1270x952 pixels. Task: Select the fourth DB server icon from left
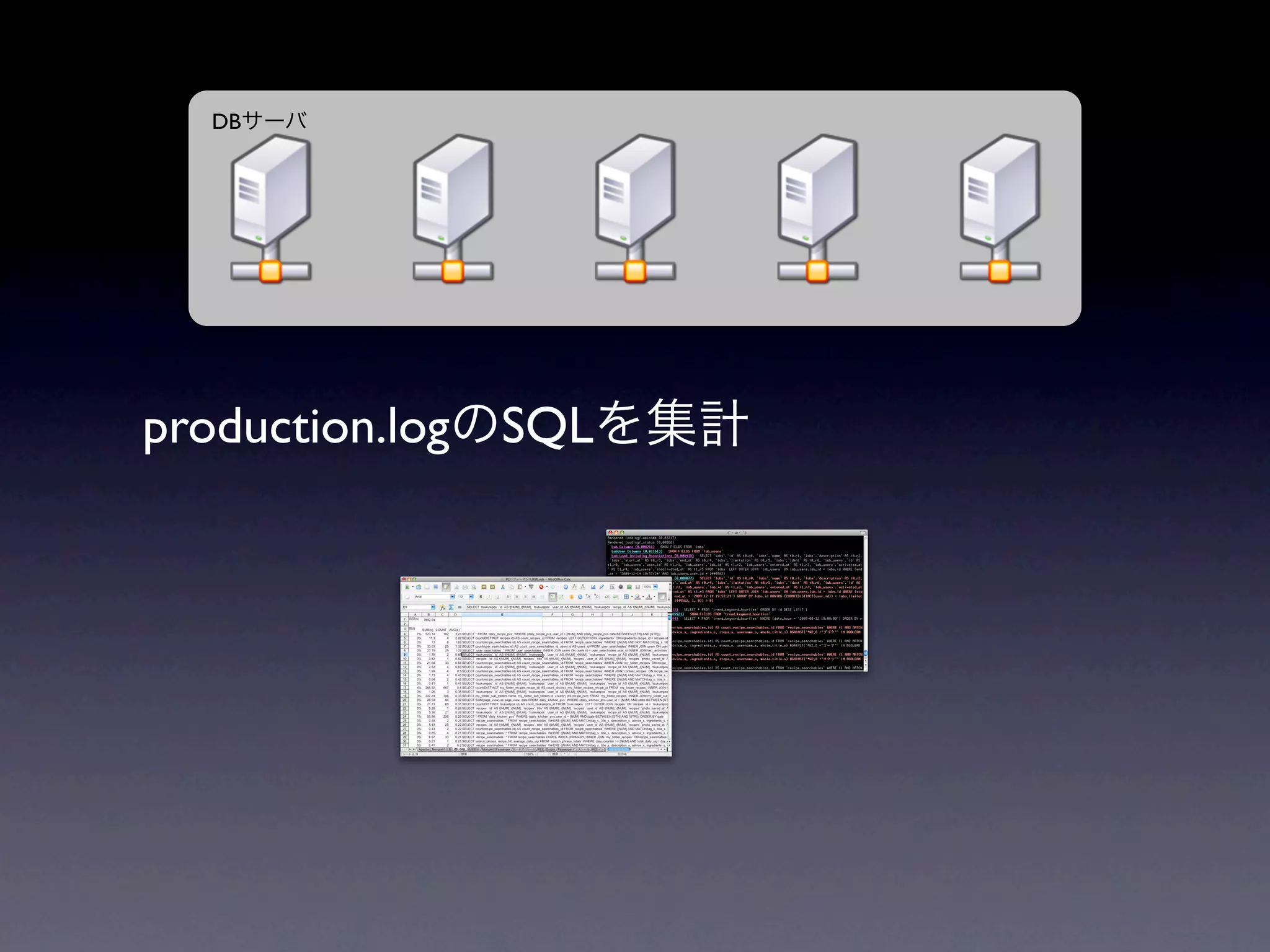pyautogui.click(x=817, y=209)
